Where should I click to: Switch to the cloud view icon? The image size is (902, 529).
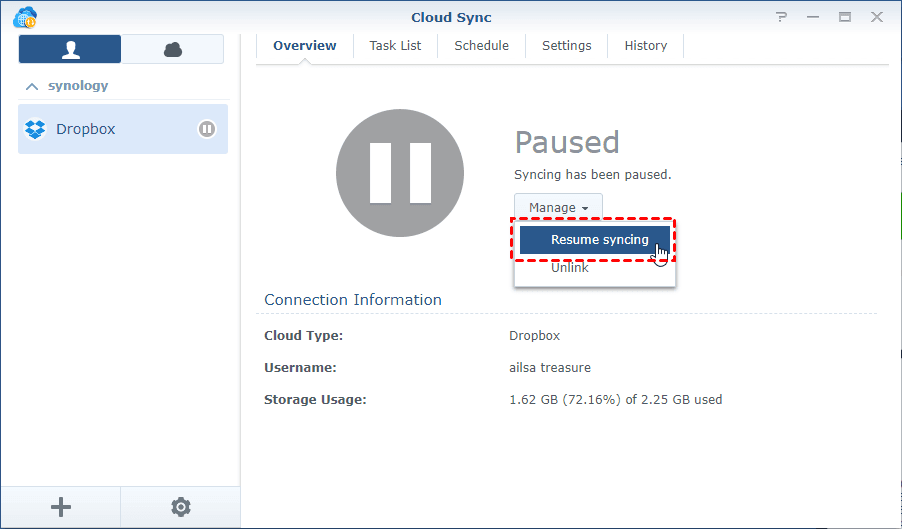tap(173, 49)
